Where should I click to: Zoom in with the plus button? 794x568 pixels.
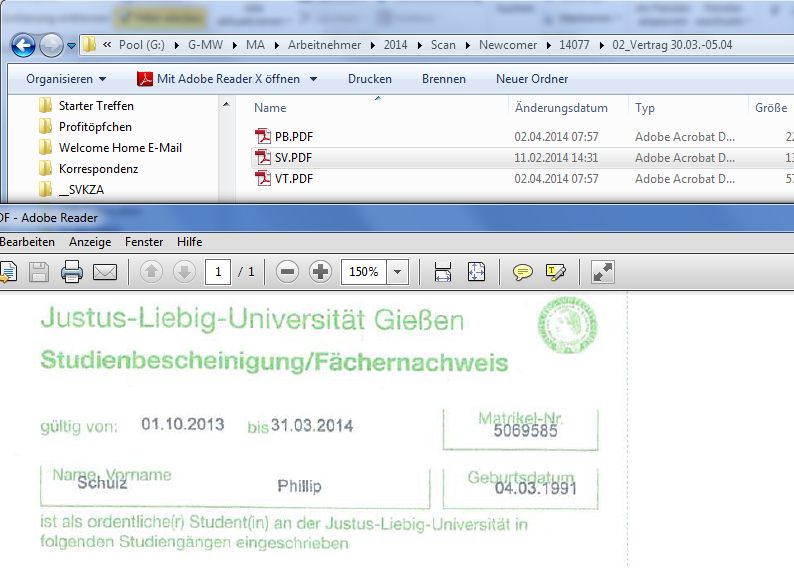pyautogui.click(x=320, y=272)
